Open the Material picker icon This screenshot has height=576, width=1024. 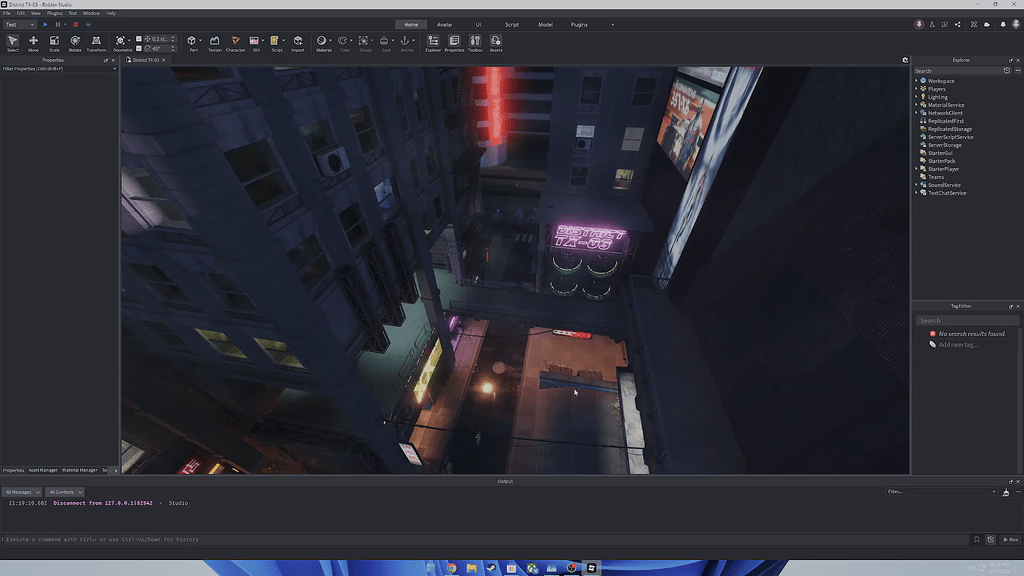321,41
